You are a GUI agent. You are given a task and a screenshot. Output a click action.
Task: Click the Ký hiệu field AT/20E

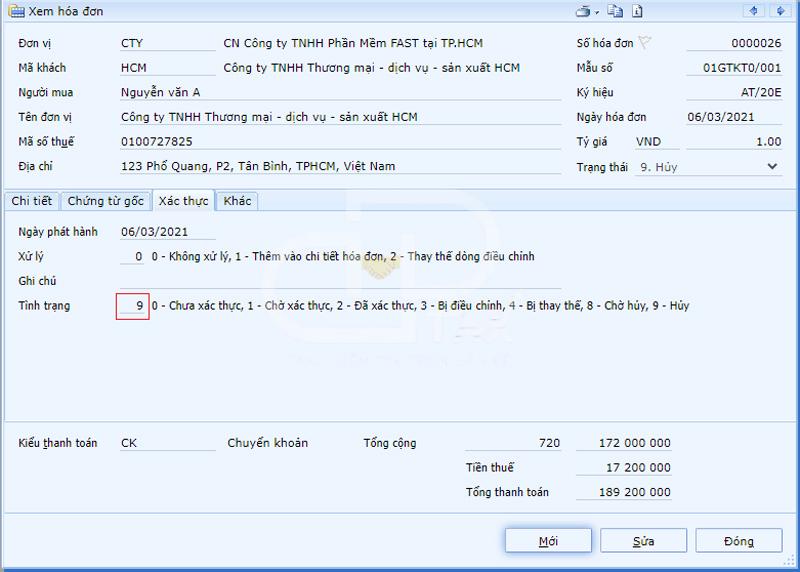pos(734,92)
